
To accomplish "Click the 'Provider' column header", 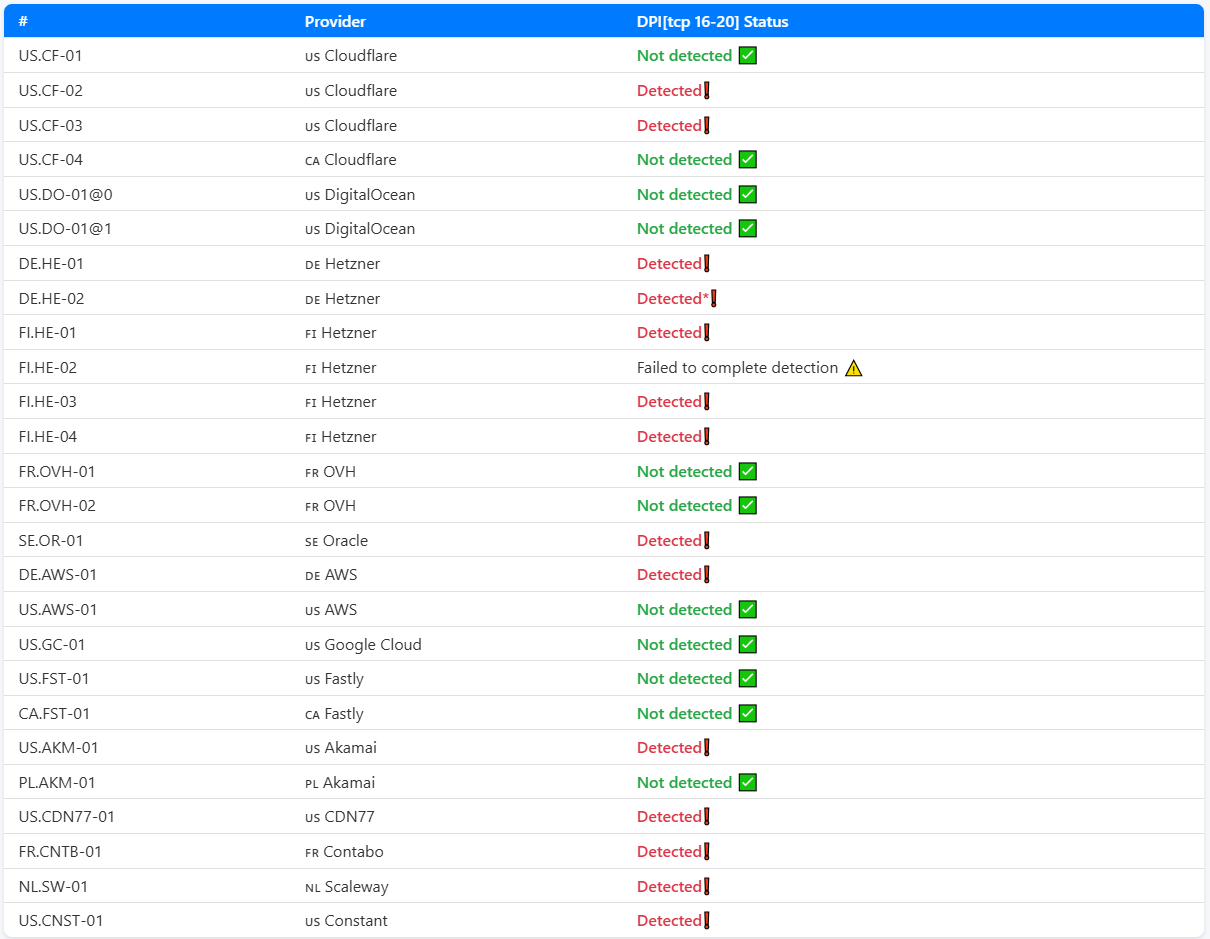I will click(x=335, y=22).
